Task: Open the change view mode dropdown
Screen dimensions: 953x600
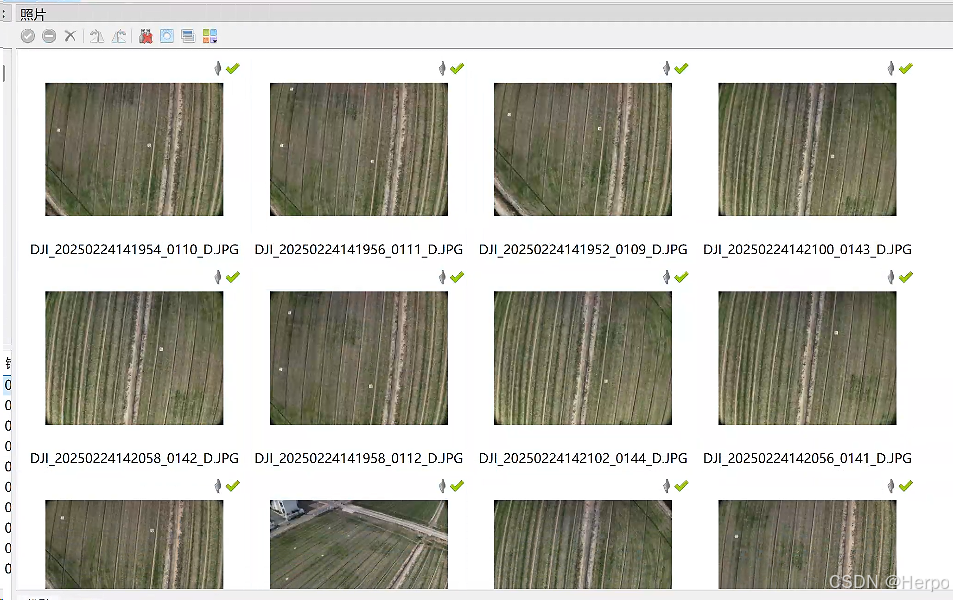Action: point(210,36)
